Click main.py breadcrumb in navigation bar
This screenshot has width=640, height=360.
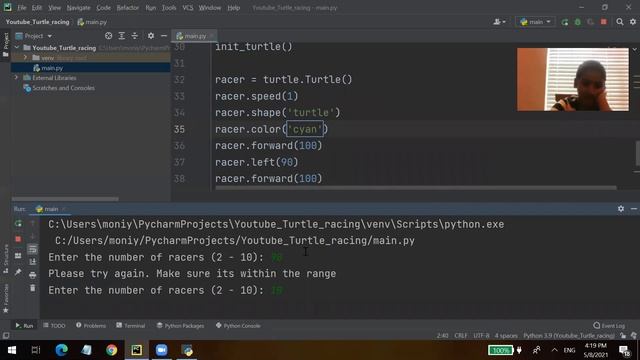tap(92, 22)
